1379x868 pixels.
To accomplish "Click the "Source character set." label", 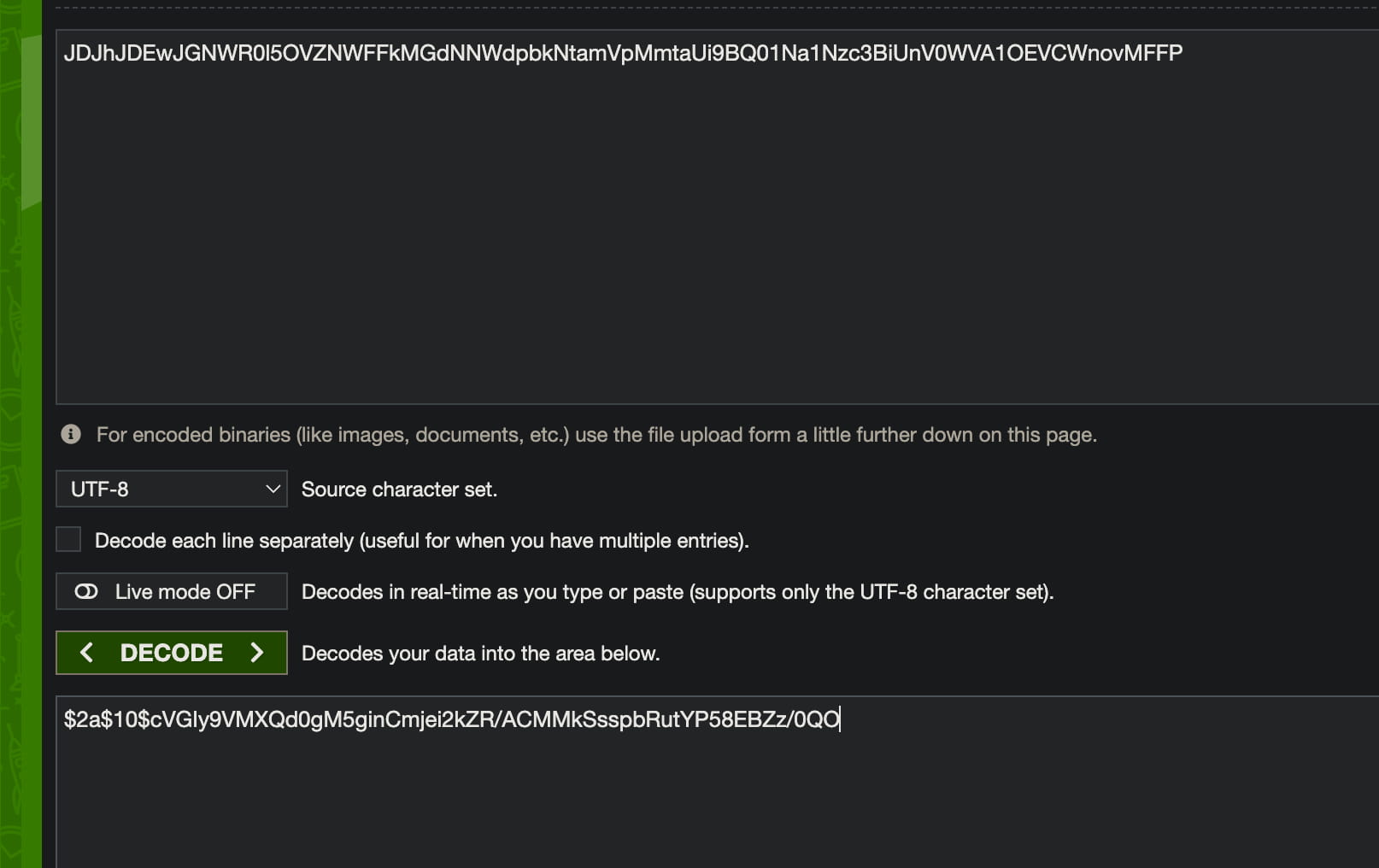I will click(399, 490).
